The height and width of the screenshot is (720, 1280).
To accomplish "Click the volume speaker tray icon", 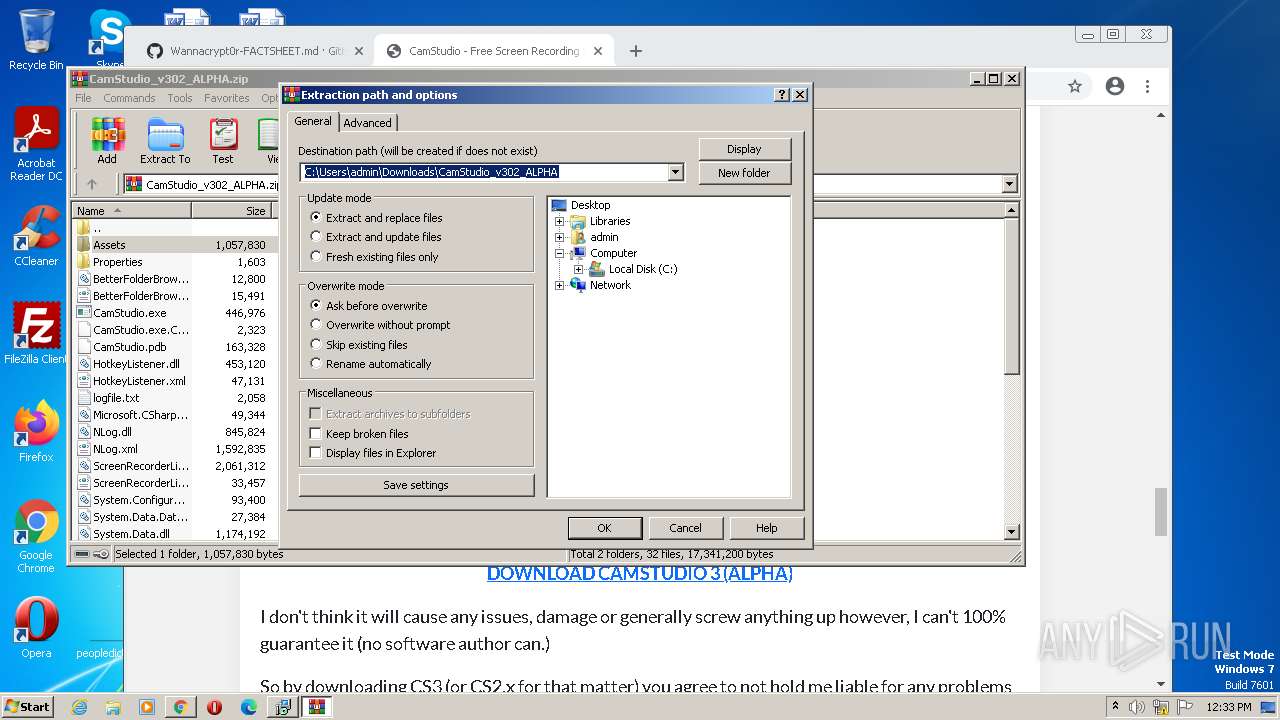I will click(x=1137, y=707).
